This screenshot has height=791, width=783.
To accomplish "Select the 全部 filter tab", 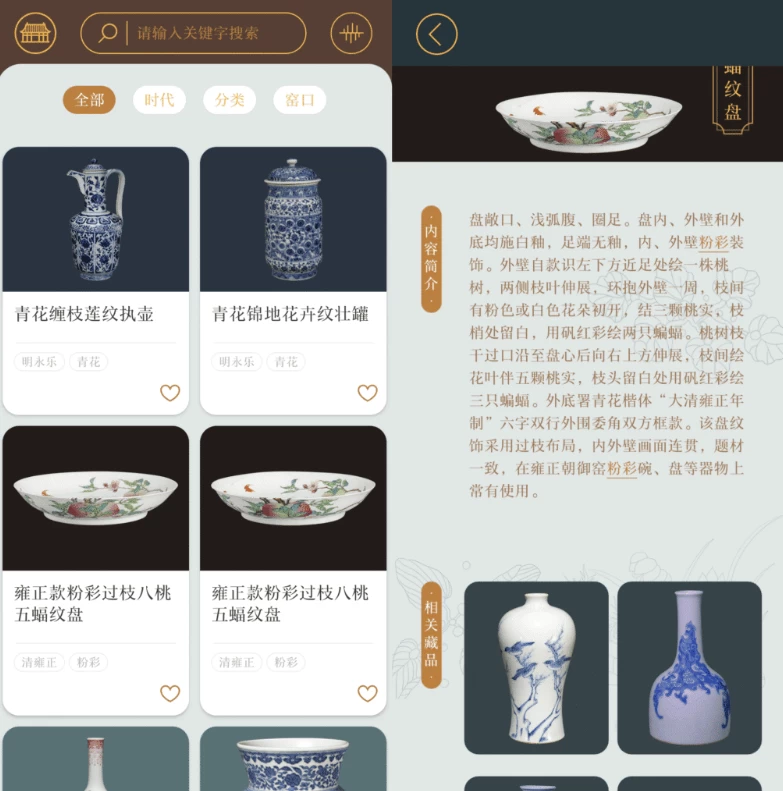I will (89, 100).
